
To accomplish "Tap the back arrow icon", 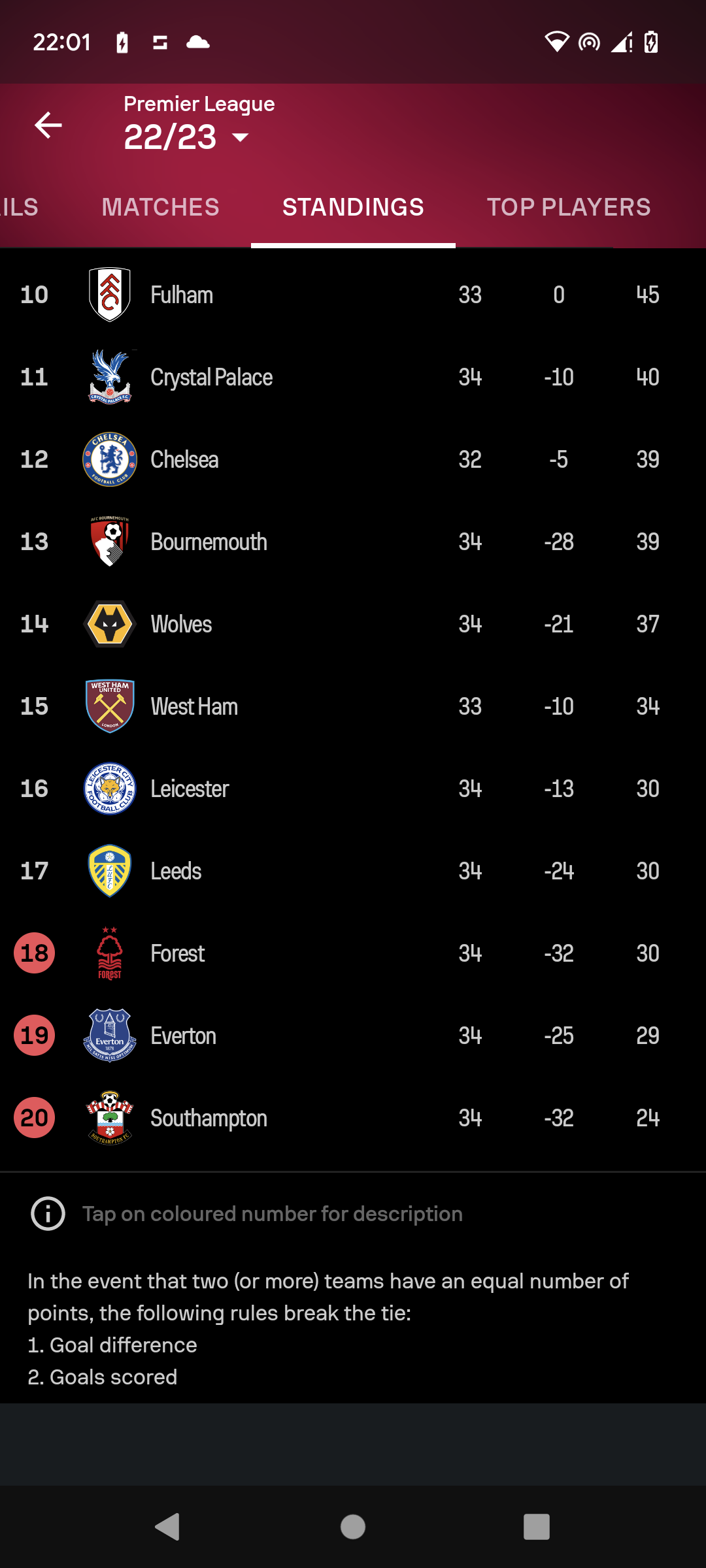I will [48, 125].
